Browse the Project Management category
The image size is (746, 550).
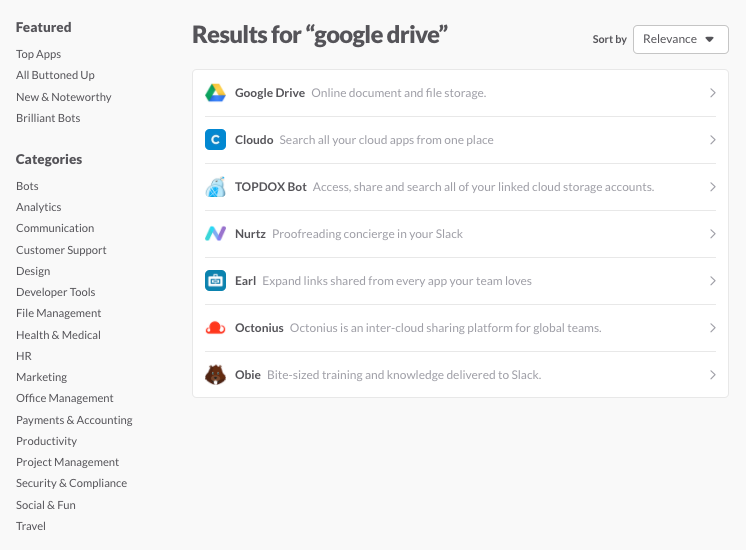pos(68,462)
